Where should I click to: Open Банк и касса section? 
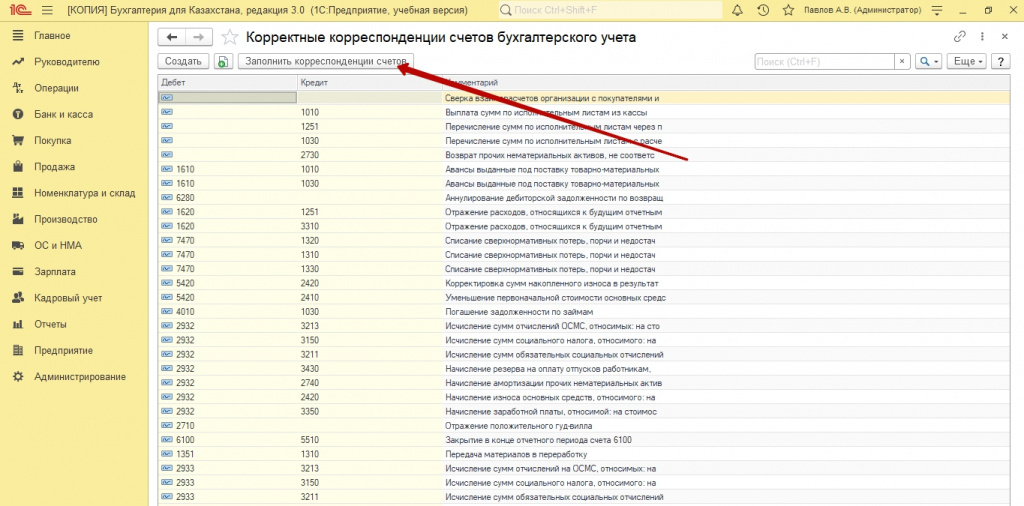point(63,114)
